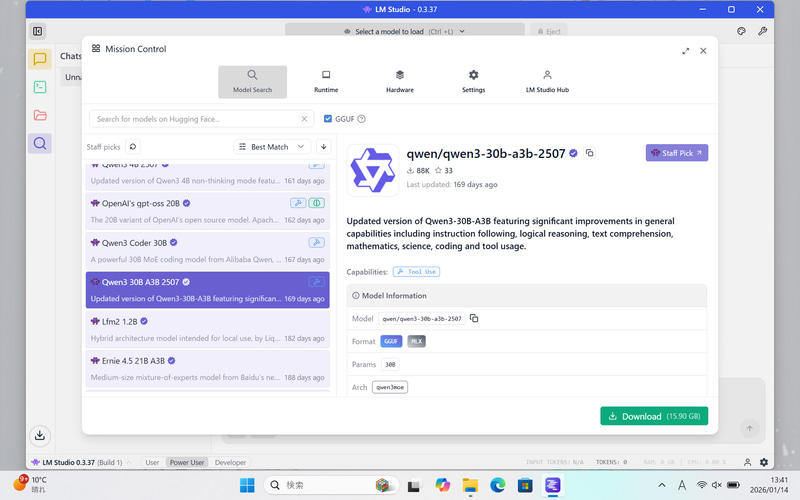Image resolution: width=800 pixels, height=500 pixels.
Task: Switch to Developer mode
Action: (x=230, y=462)
